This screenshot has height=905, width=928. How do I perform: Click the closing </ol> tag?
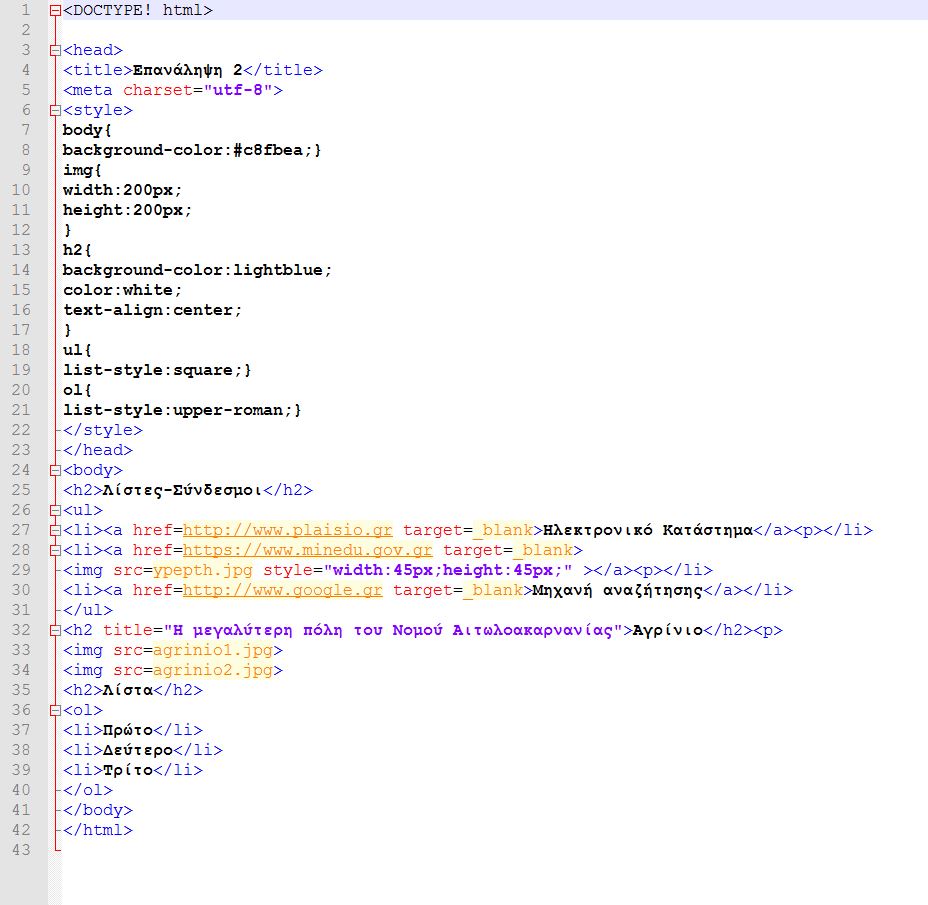click(x=88, y=790)
